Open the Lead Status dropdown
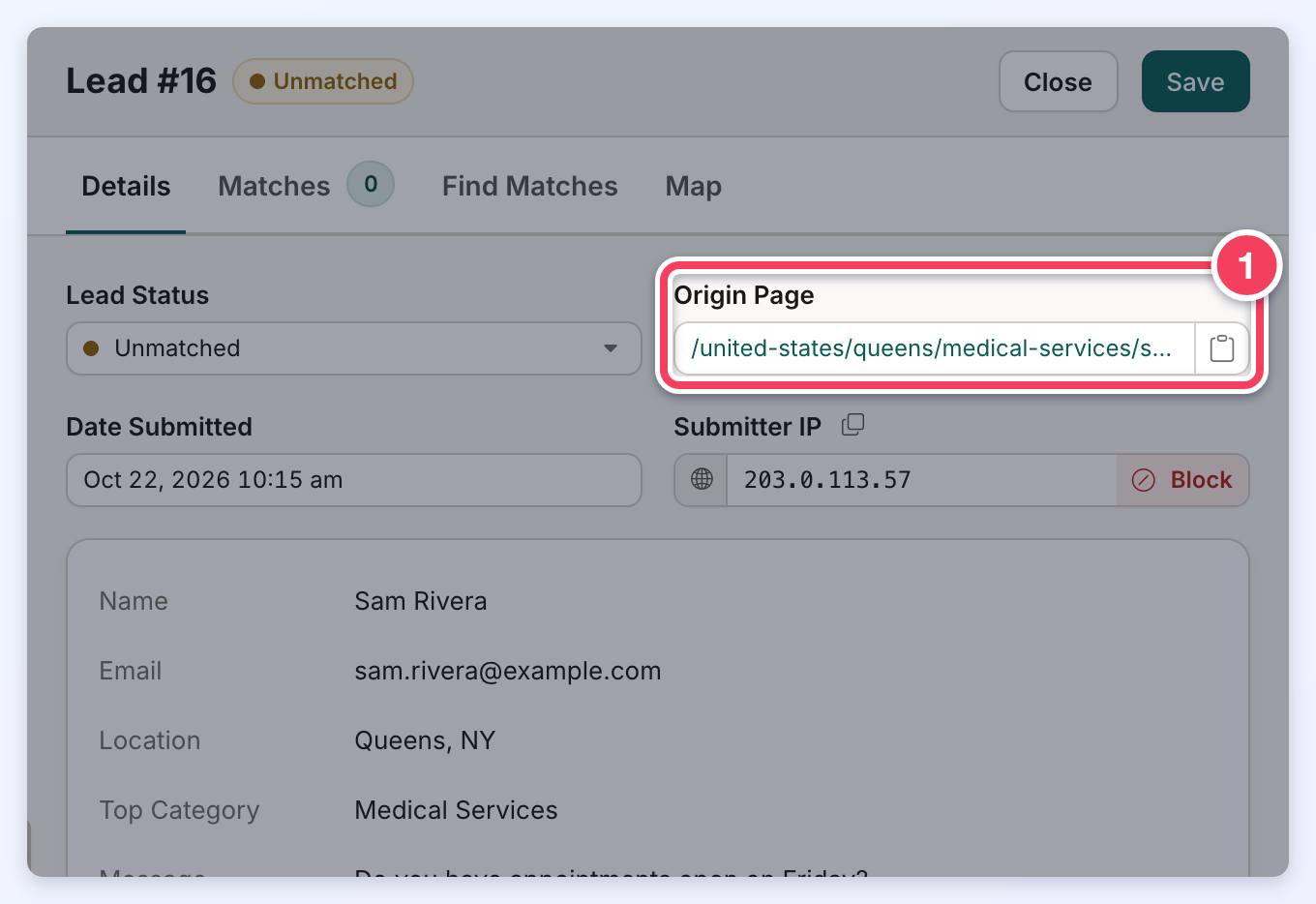 354,348
